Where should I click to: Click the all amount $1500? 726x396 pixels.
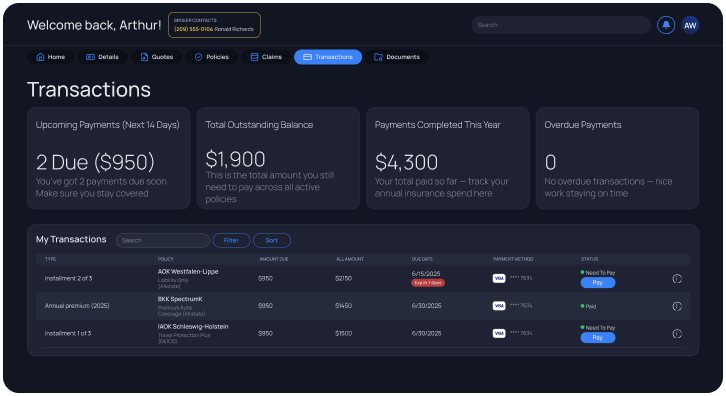(344, 333)
